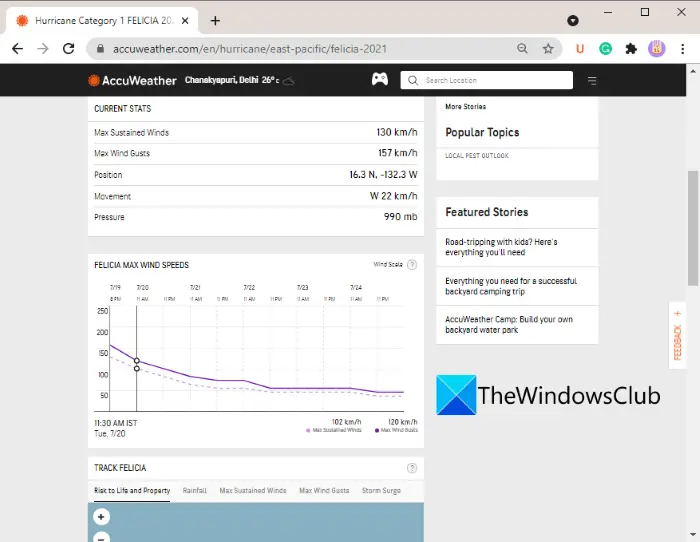Switch to the Rainfall tab
This screenshot has width=700, height=542.
tap(195, 490)
